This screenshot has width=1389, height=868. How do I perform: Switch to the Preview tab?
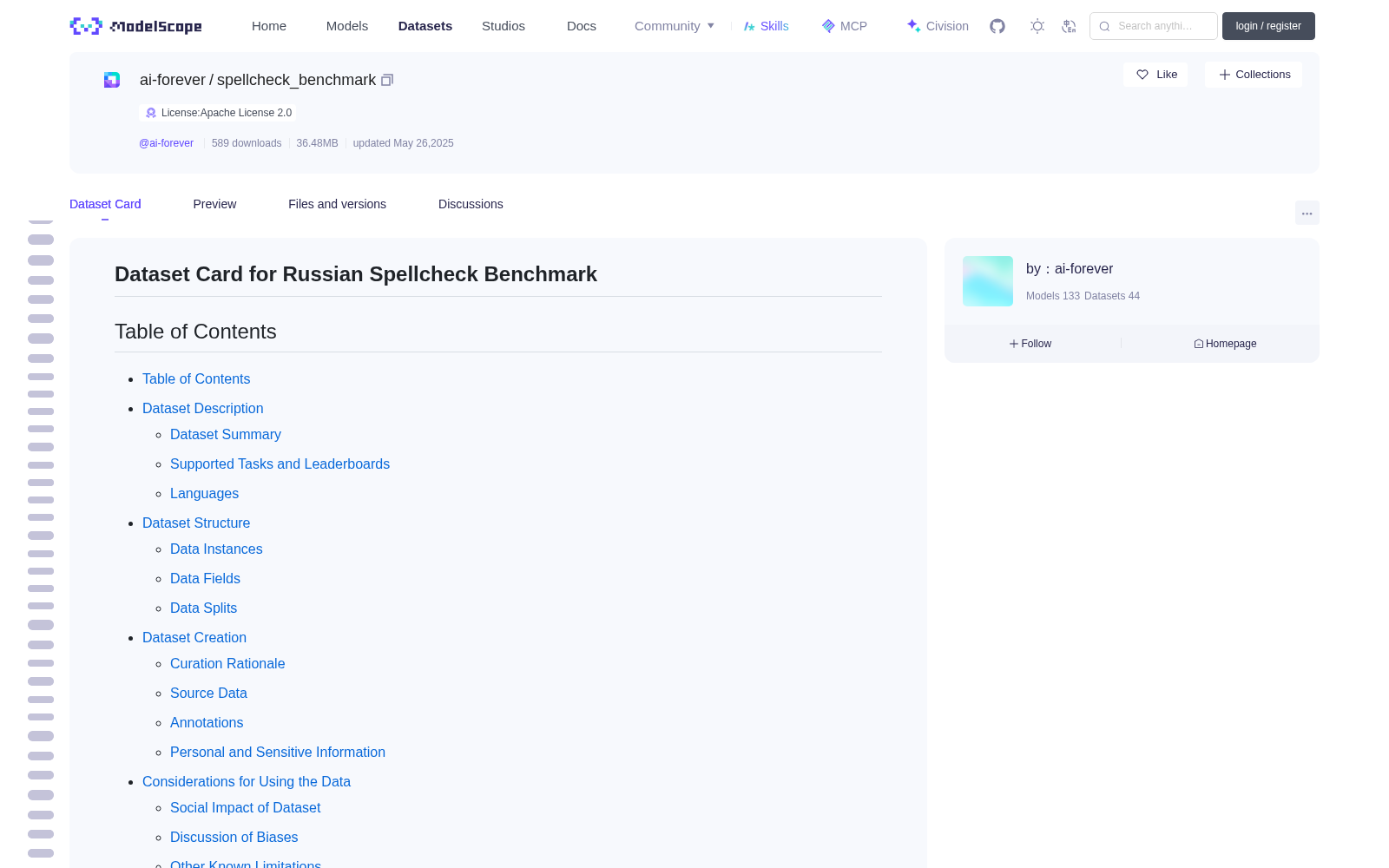214,204
